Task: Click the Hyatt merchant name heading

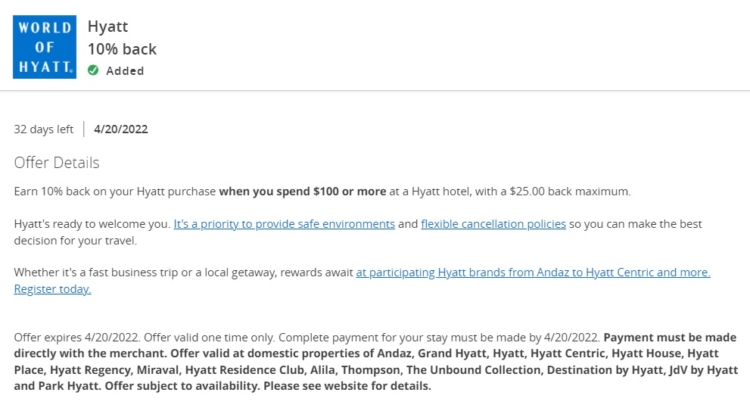Action: [x=108, y=26]
